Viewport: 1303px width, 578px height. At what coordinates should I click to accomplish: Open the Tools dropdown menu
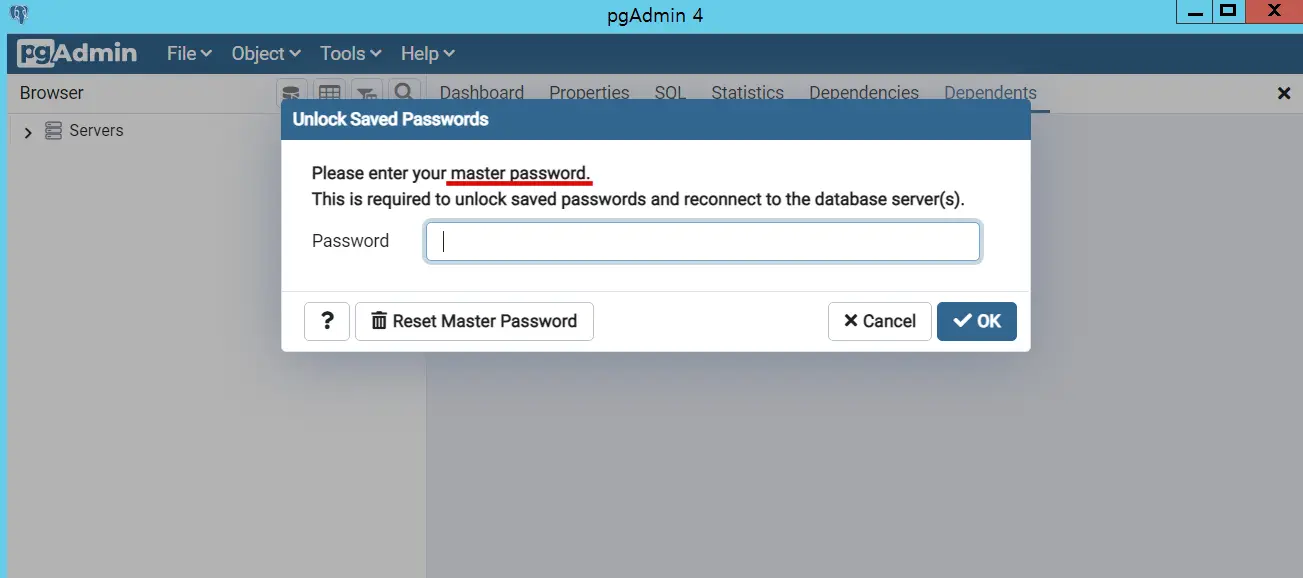(x=349, y=53)
